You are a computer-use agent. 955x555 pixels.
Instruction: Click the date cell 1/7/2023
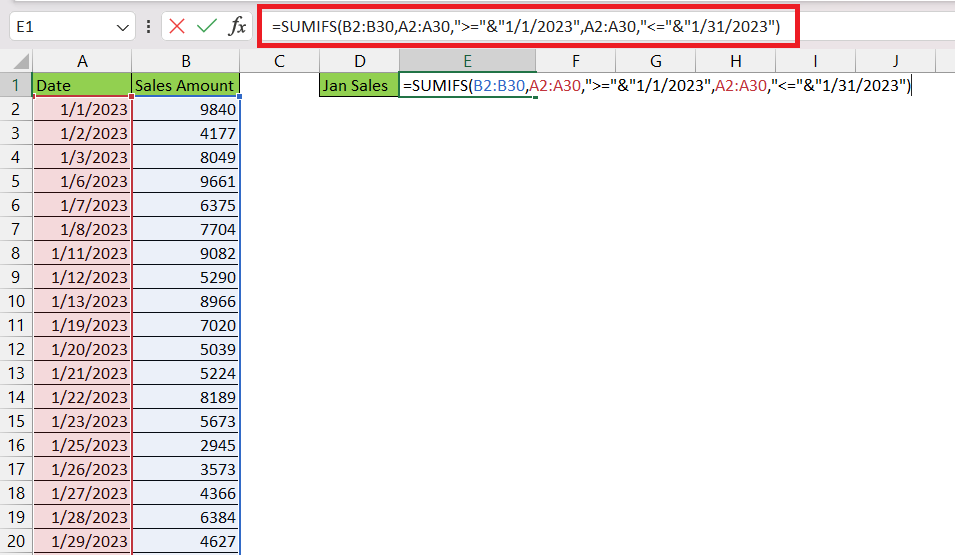[82, 205]
